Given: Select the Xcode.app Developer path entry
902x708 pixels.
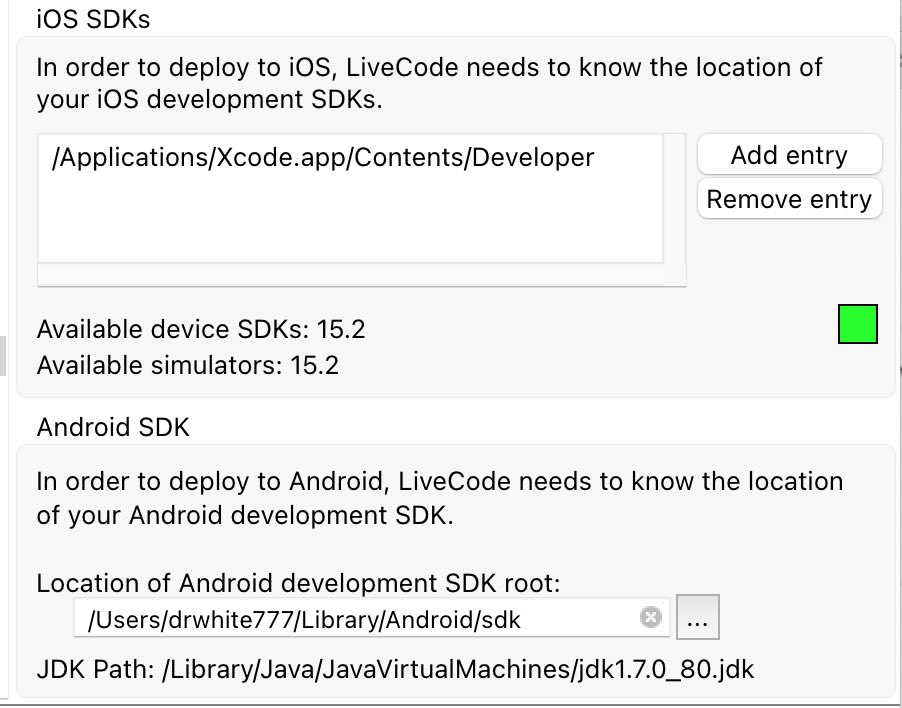Looking at the screenshot, I should pos(322,157).
